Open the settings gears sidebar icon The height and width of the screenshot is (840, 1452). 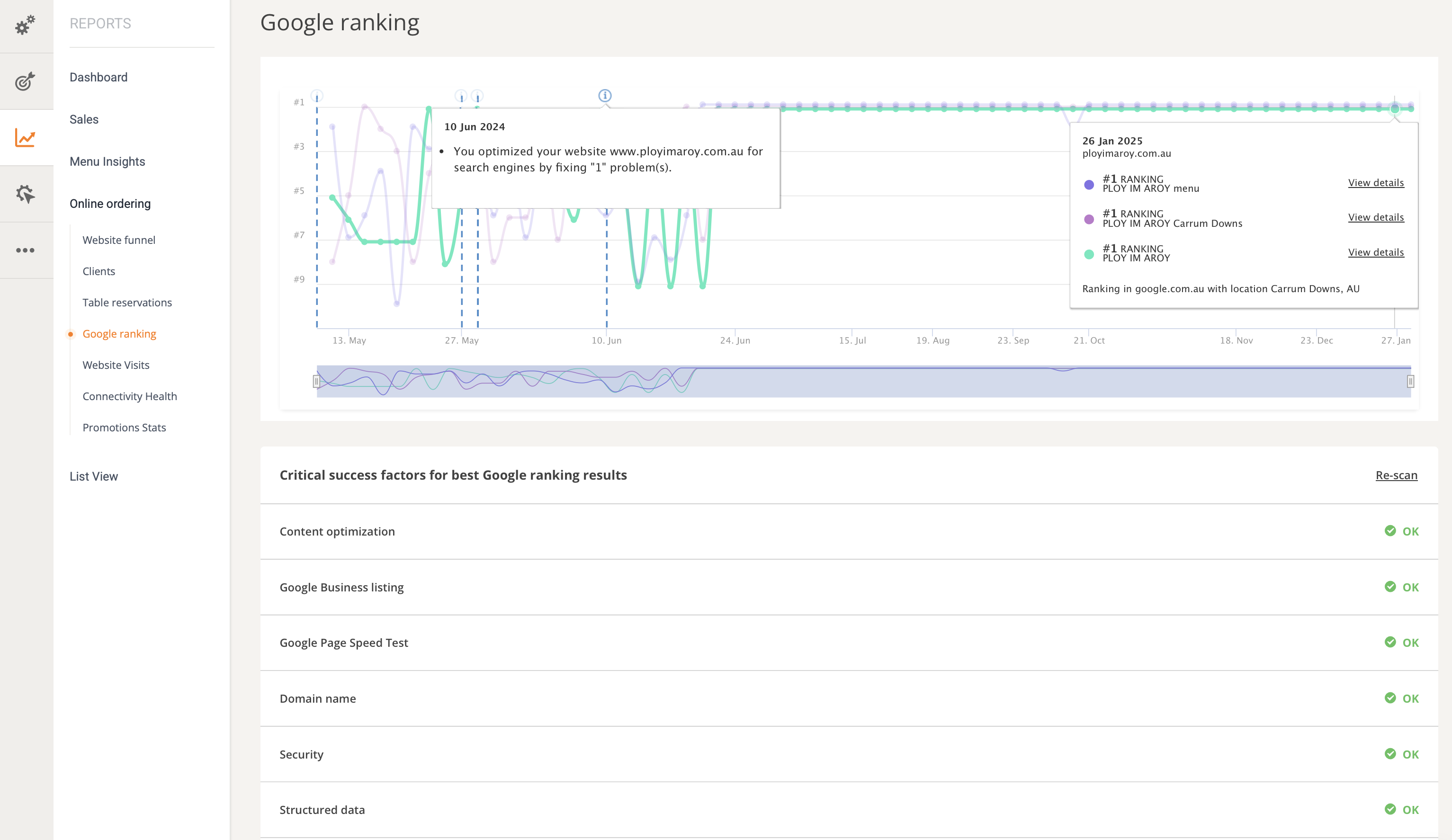coord(25,26)
